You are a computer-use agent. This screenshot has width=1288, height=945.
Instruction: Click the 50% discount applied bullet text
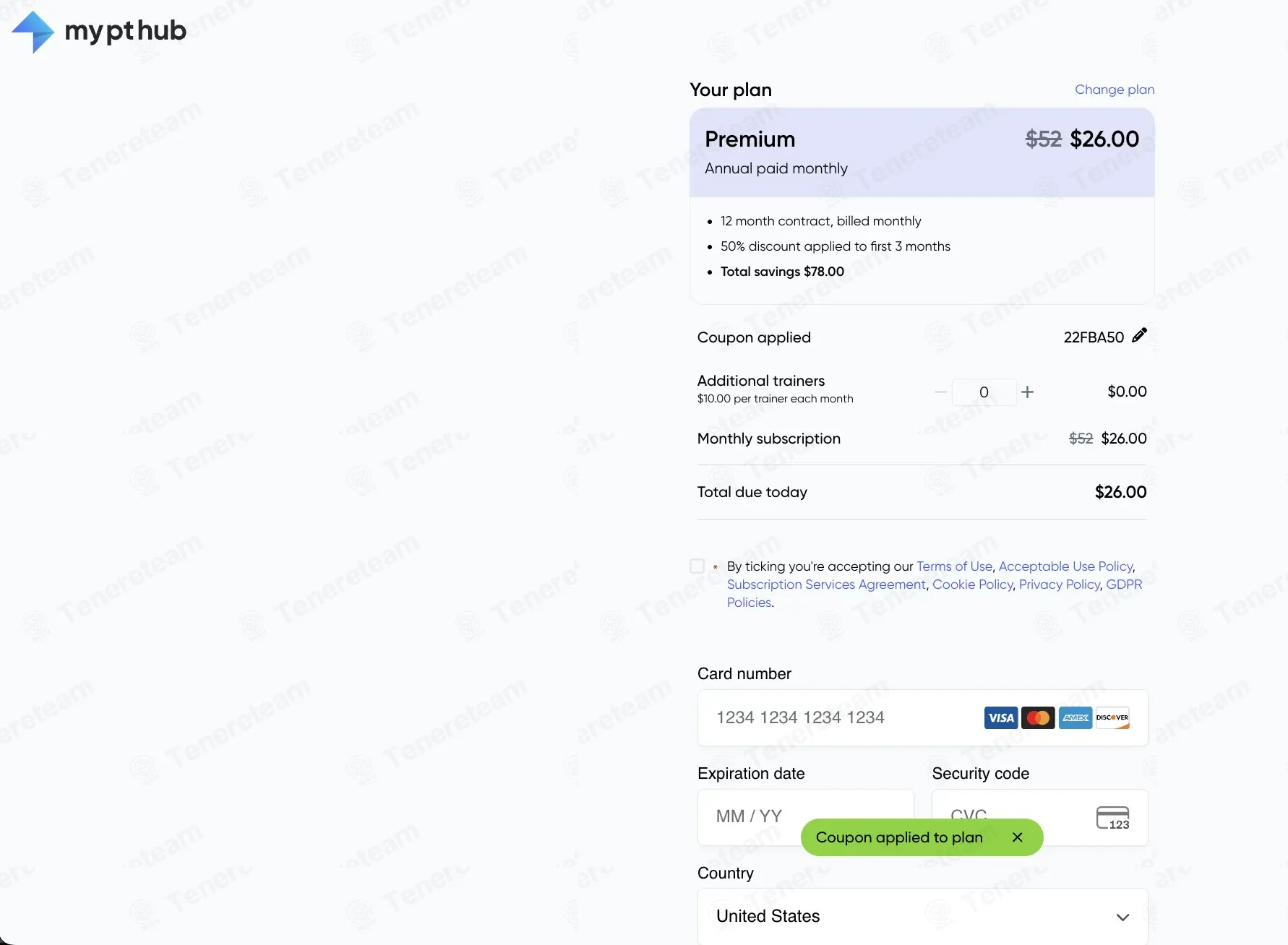(x=835, y=246)
